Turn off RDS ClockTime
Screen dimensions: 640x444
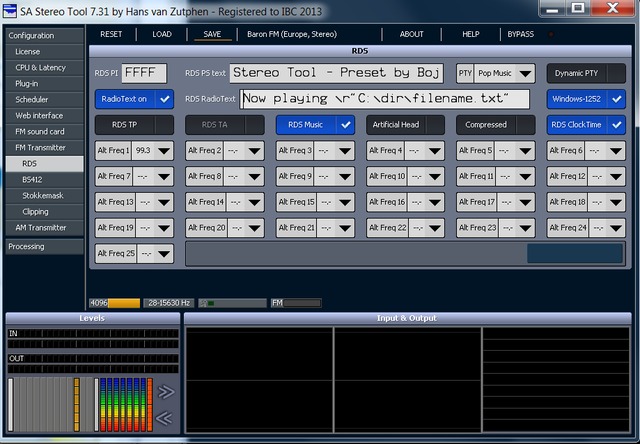click(586, 125)
